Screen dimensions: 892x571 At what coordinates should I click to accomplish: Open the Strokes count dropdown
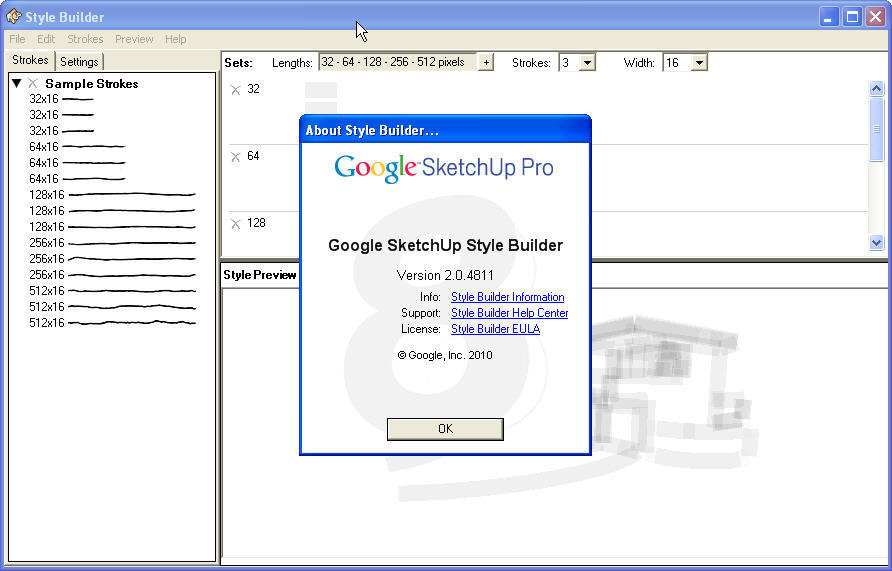click(x=588, y=63)
